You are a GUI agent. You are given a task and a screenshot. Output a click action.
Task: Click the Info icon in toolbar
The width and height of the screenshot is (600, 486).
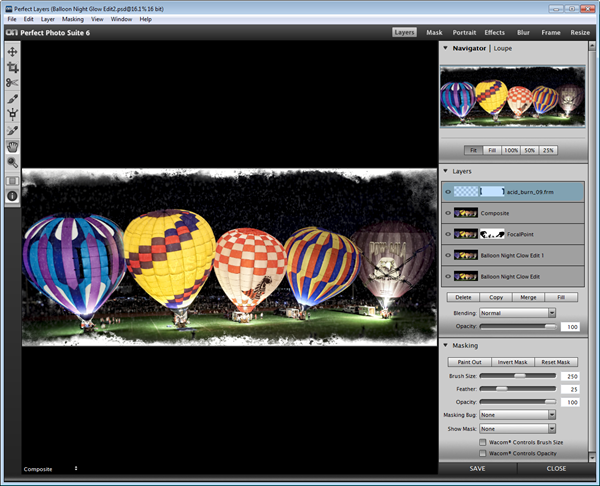coord(12,196)
